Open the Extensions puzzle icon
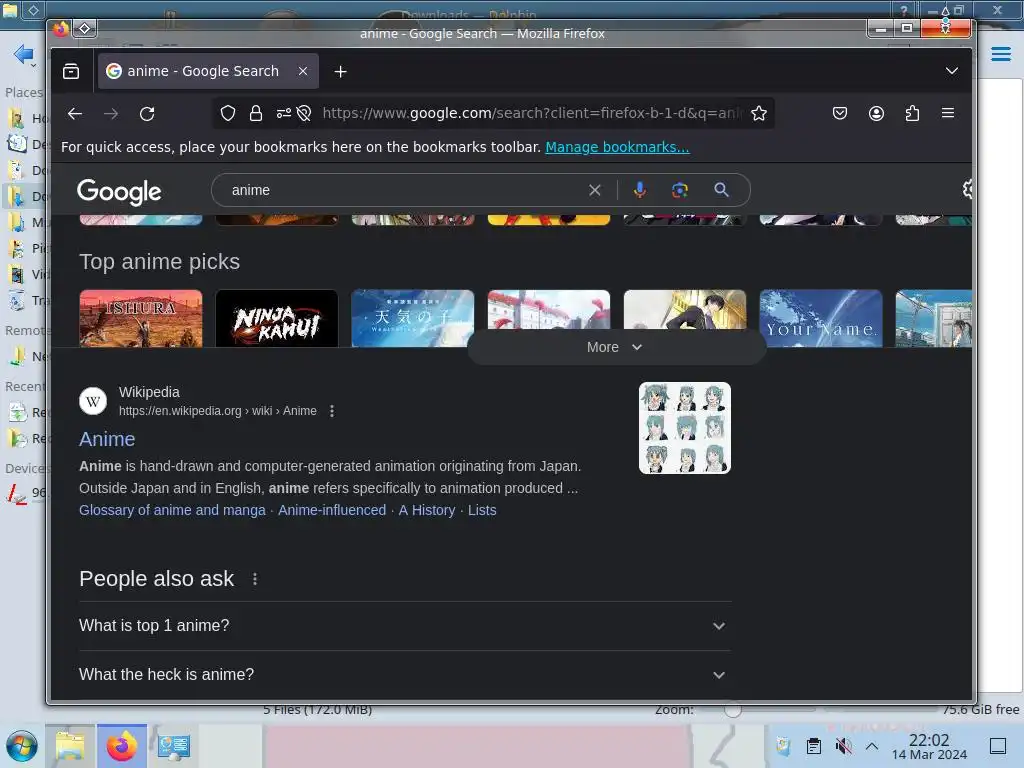This screenshot has height=768, width=1024. (912, 113)
